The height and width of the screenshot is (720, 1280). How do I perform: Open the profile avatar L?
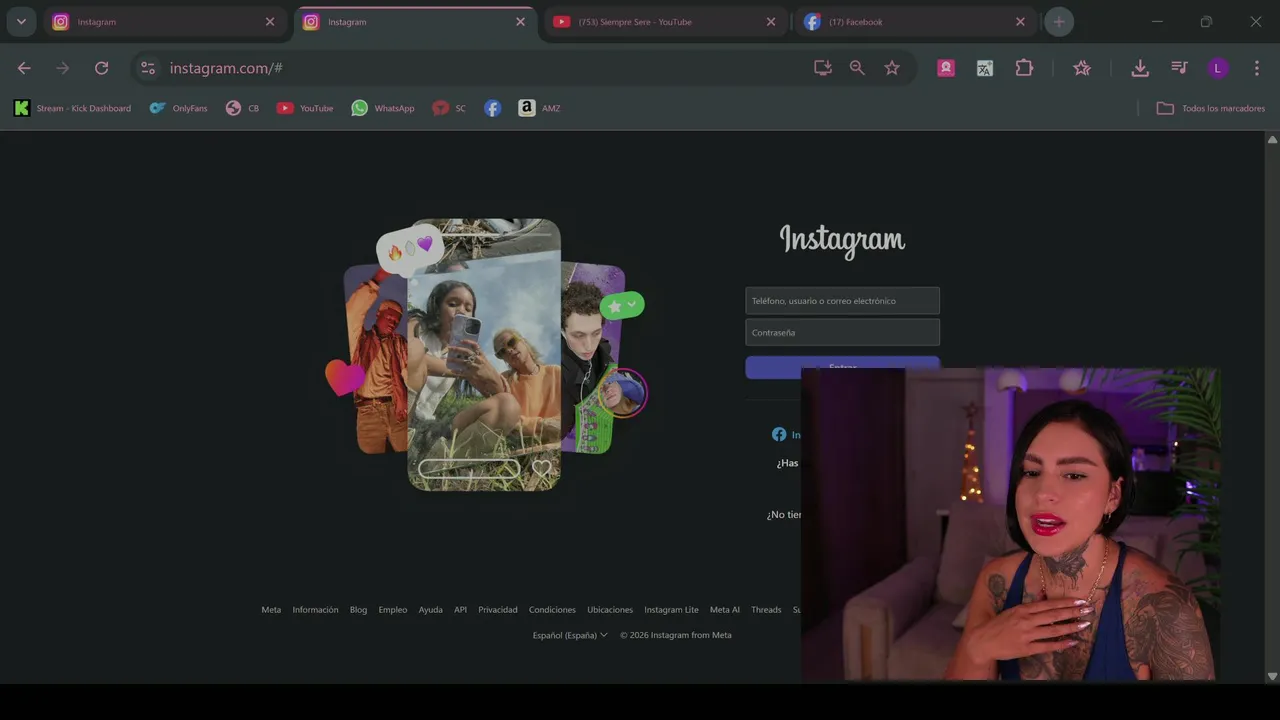pos(1217,68)
